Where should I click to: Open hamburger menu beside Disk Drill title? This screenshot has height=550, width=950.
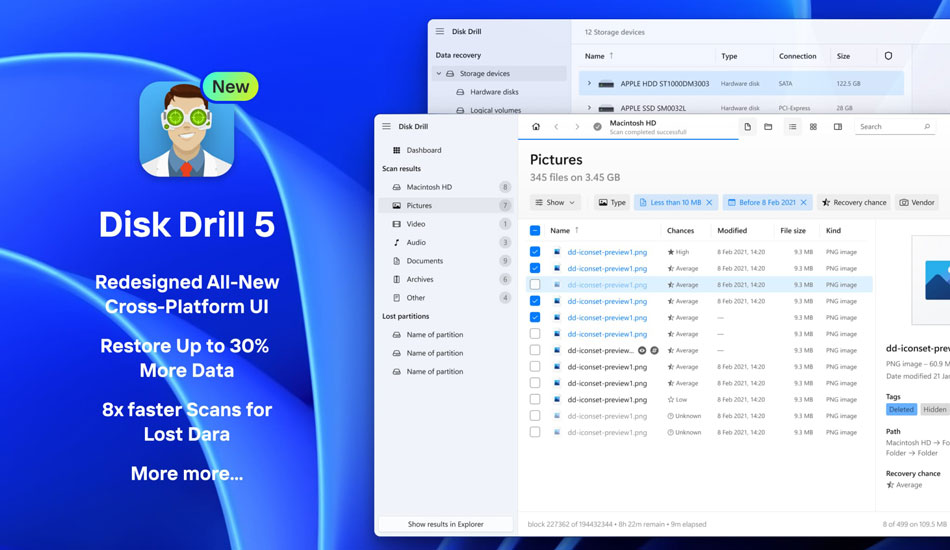click(387, 127)
